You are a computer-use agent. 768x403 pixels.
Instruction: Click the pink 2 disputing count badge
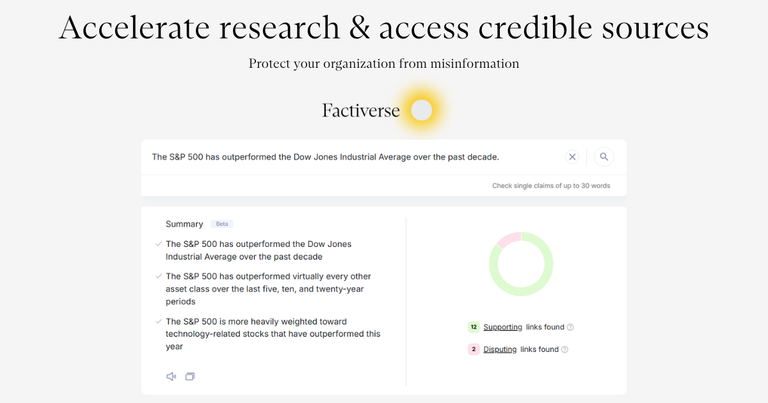point(473,350)
